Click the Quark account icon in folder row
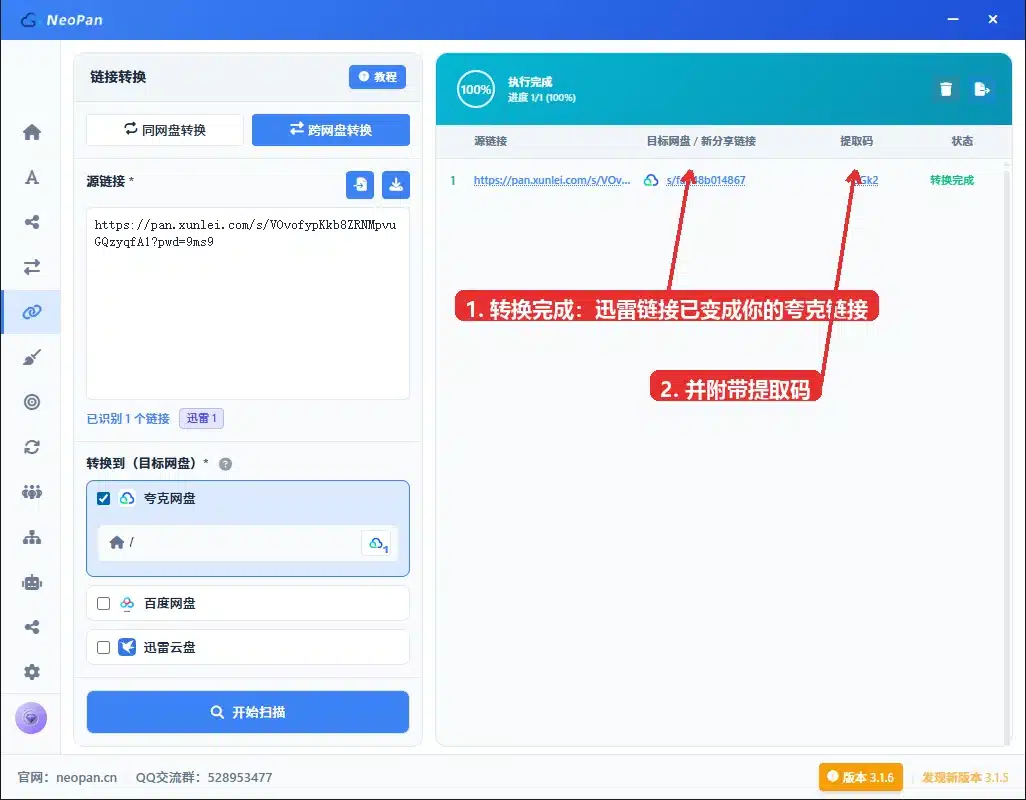1026x800 pixels. tap(378, 543)
